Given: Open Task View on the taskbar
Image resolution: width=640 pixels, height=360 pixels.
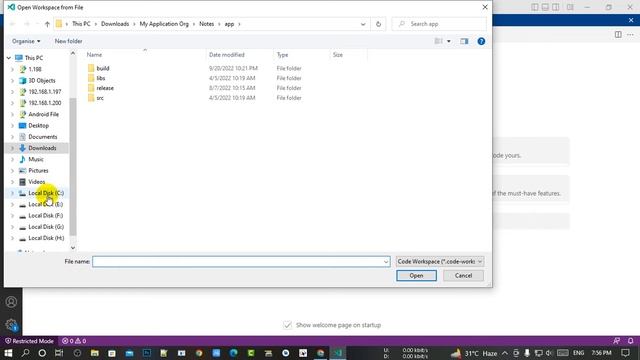Looking at the screenshot, I should pyautogui.click(x=59, y=353).
